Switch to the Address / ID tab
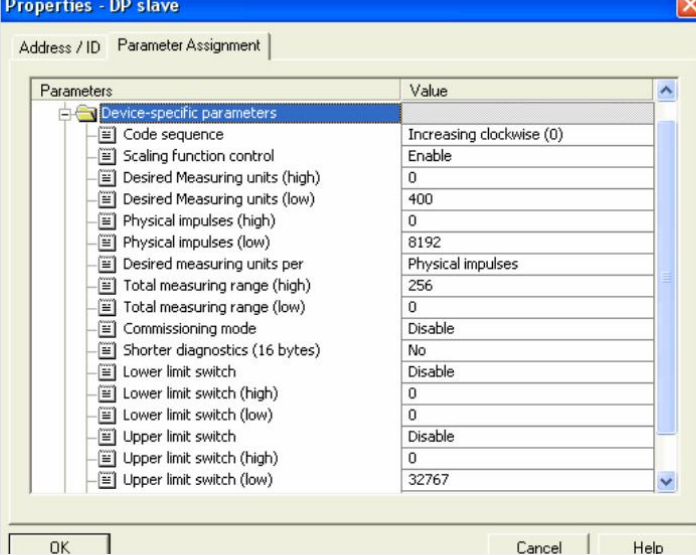This screenshot has width=696, height=555. pos(60,47)
